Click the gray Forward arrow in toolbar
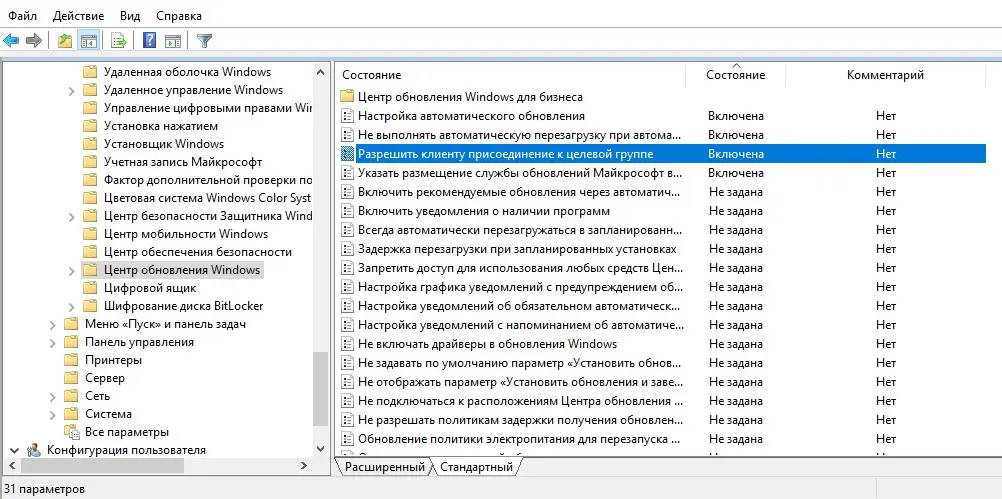 34,41
